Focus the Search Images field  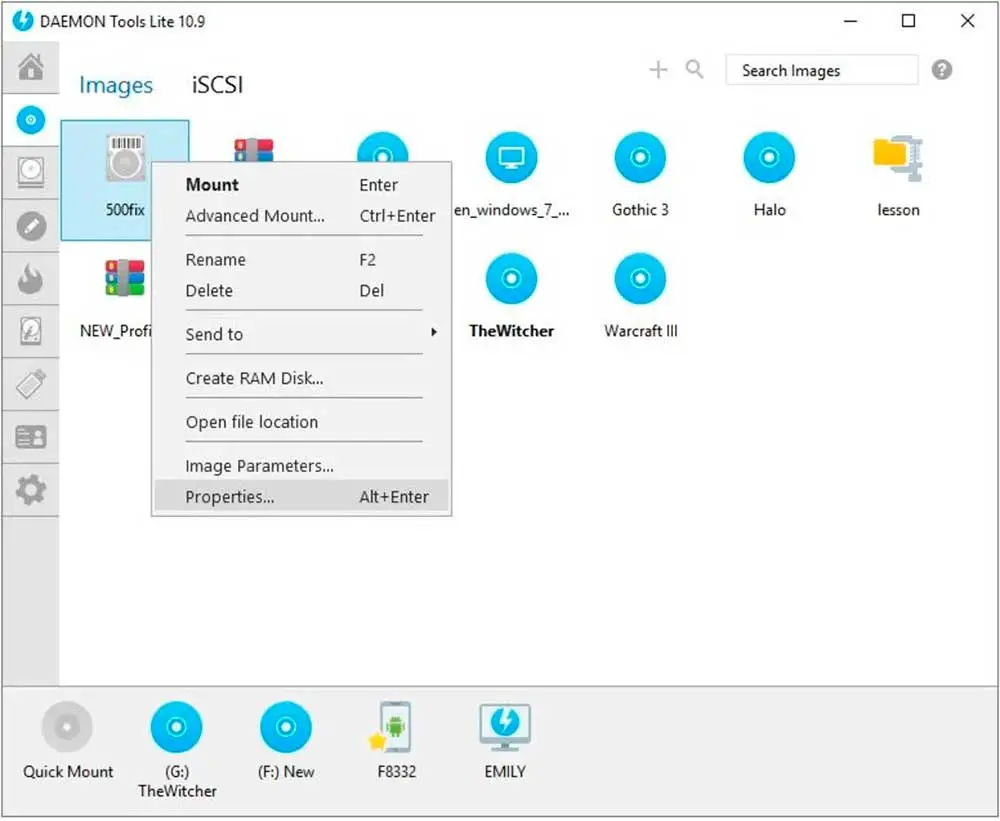coord(821,70)
